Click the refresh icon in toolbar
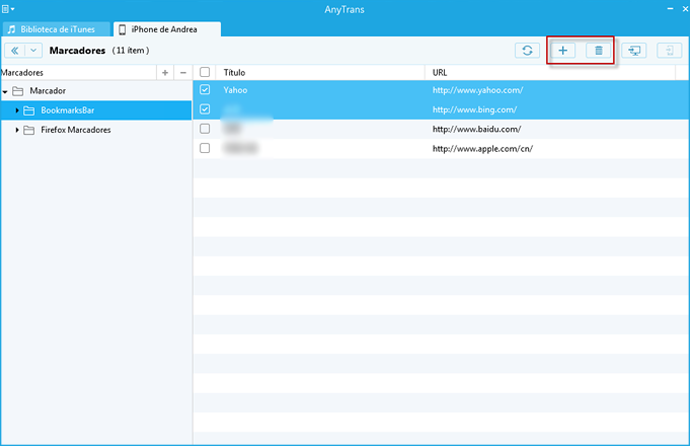This screenshot has width=690, height=446. [x=527, y=51]
